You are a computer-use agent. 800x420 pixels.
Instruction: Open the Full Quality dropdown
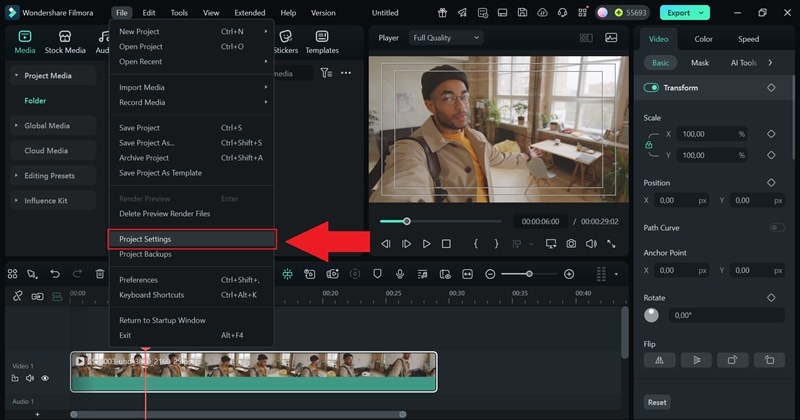(x=445, y=38)
